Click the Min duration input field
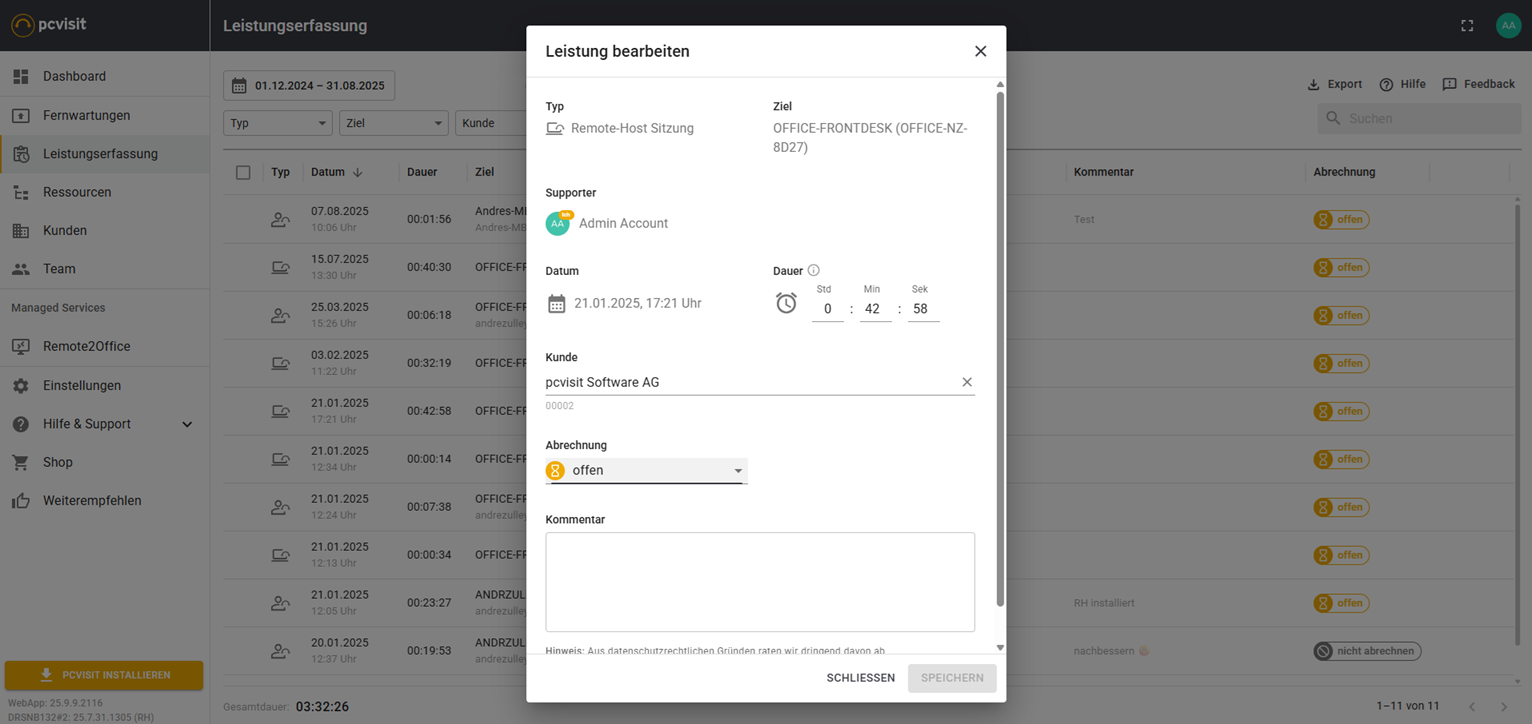This screenshot has width=1532, height=724. click(x=872, y=310)
